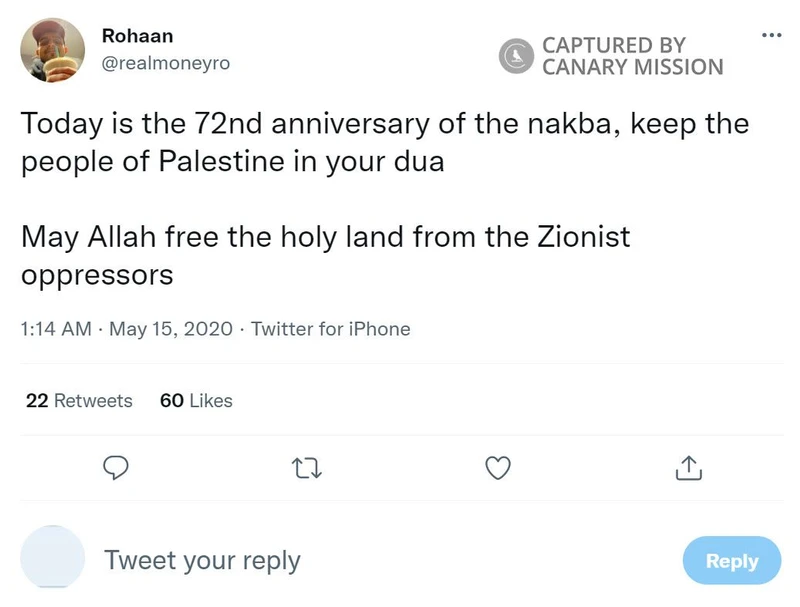View the list of 22 Retweets
This screenshot has height=607, width=800.
[79, 401]
